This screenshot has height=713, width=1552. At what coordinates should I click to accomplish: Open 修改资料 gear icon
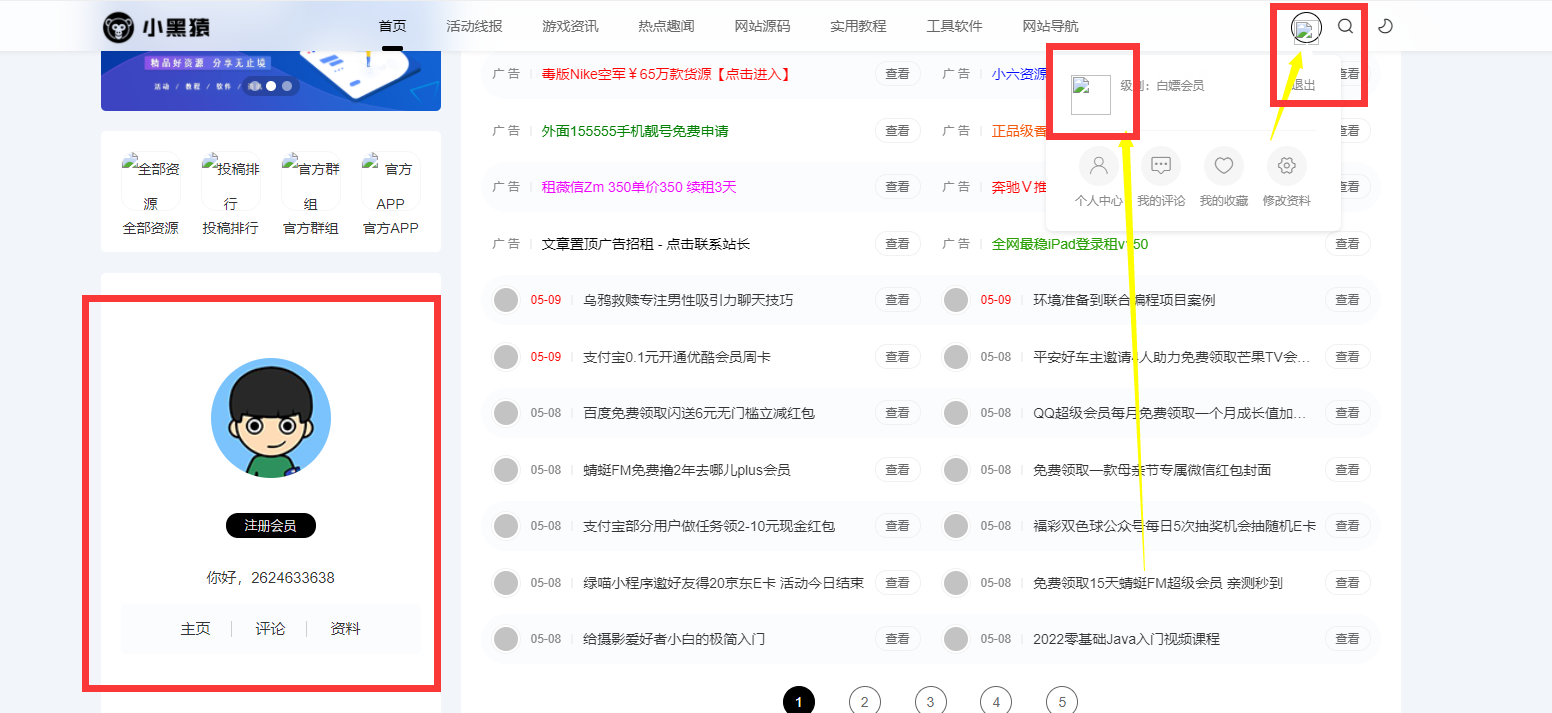(x=1287, y=165)
